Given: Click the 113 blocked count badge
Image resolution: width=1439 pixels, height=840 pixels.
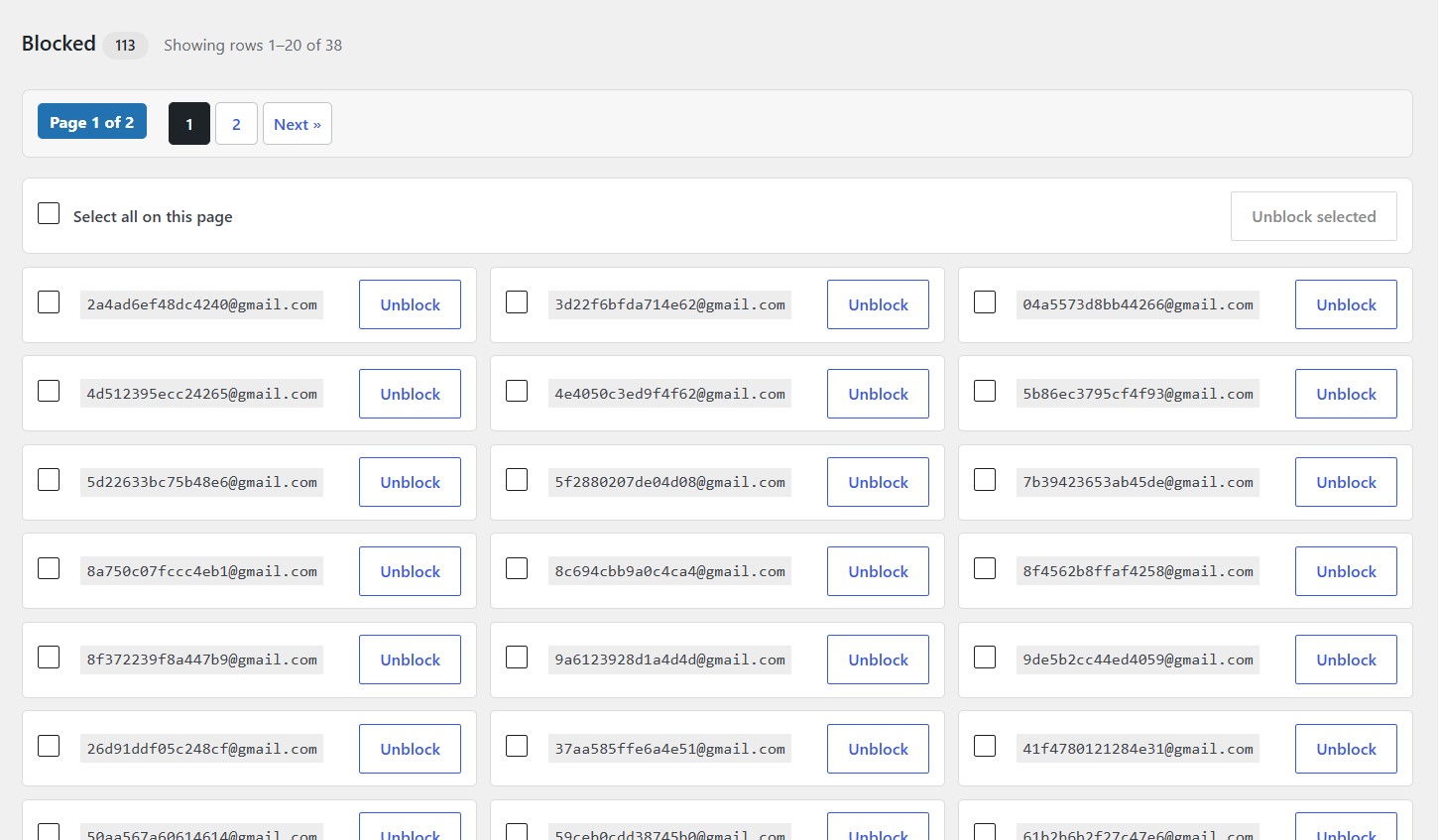Looking at the screenshot, I should pyautogui.click(x=125, y=46).
